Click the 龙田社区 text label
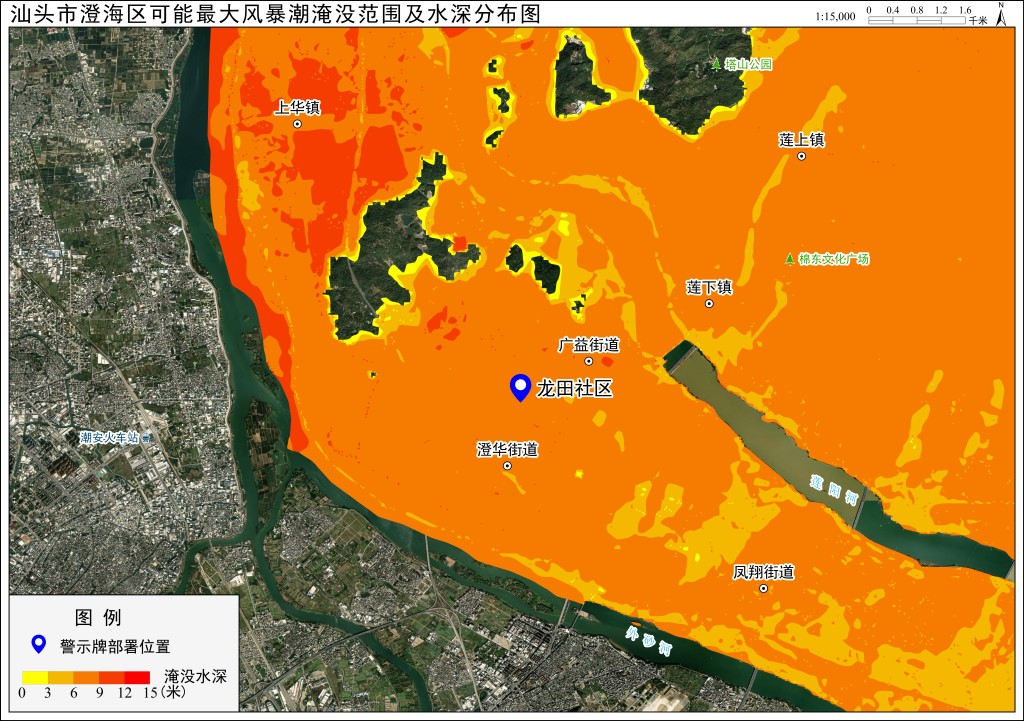The width and height of the screenshot is (1024, 721). click(x=575, y=389)
